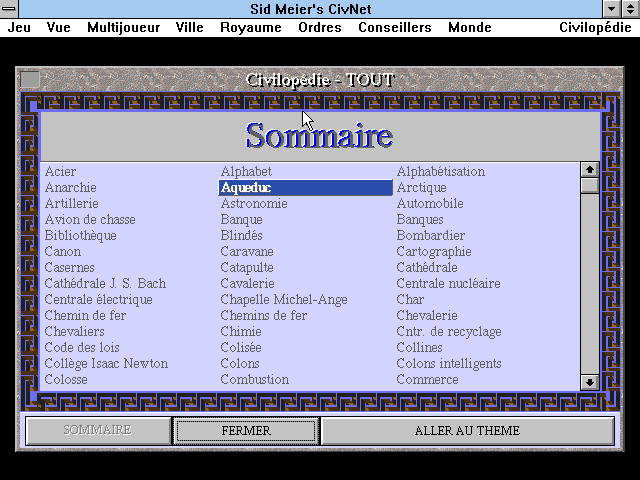Select the Alphabétisation entry
The width and height of the screenshot is (640, 480).
(441, 171)
